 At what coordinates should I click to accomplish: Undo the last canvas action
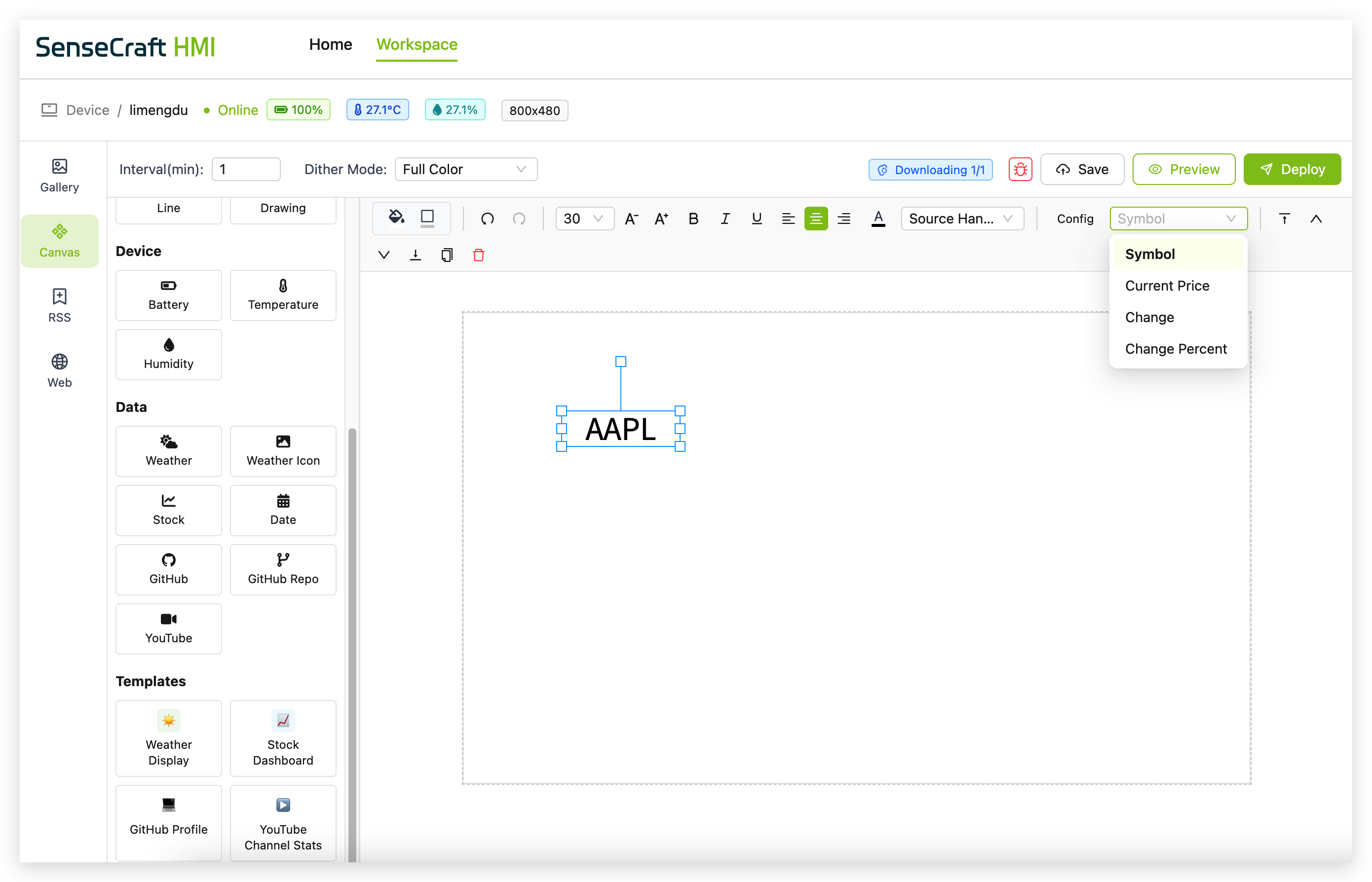488,218
